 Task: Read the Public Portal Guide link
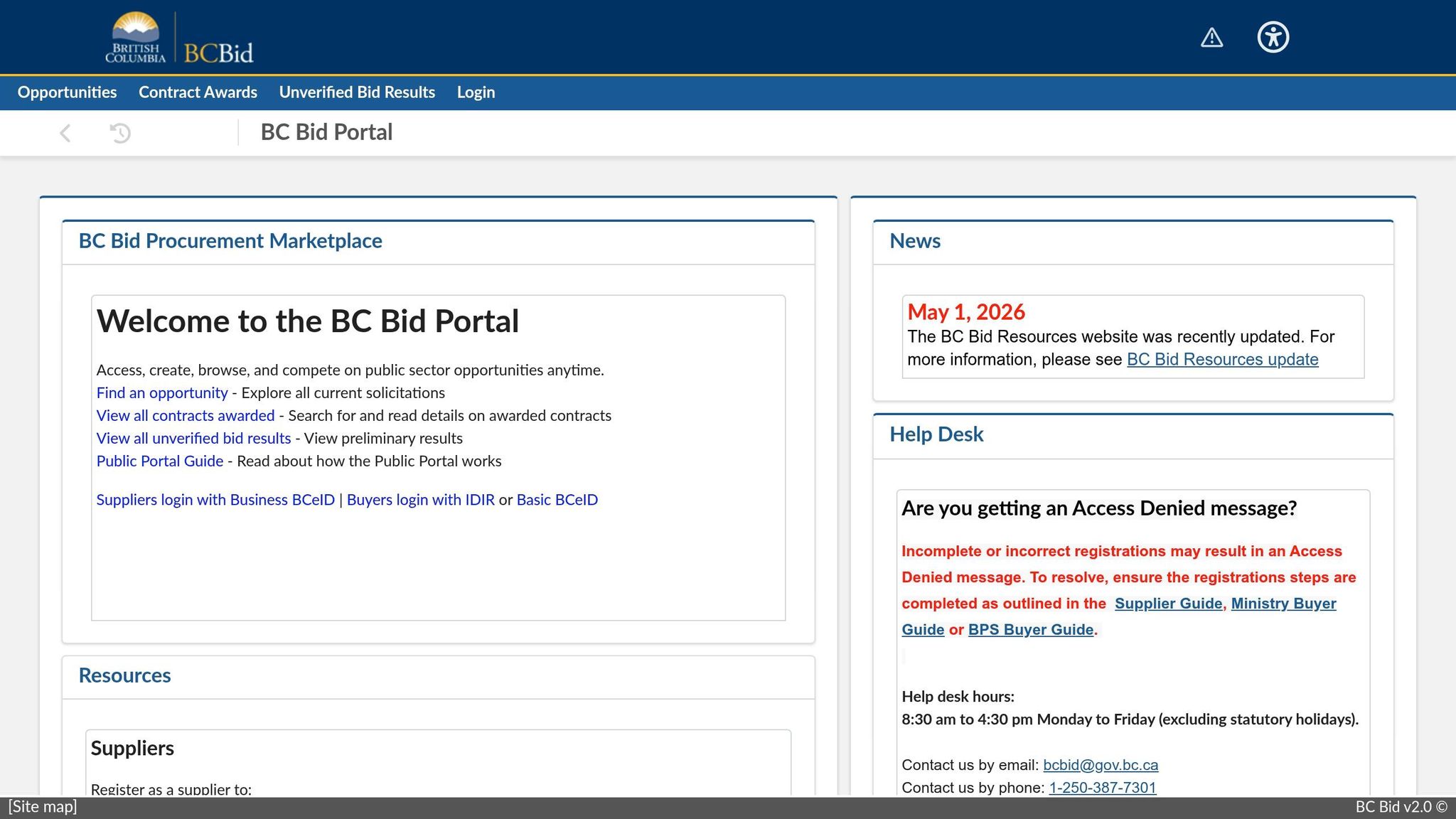point(160,461)
